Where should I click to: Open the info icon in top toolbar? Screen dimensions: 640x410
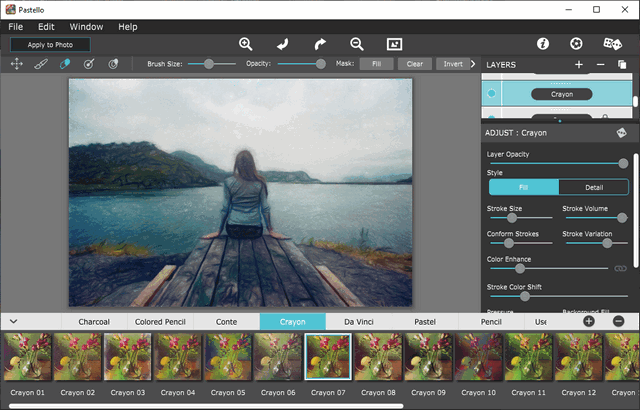tap(543, 44)
